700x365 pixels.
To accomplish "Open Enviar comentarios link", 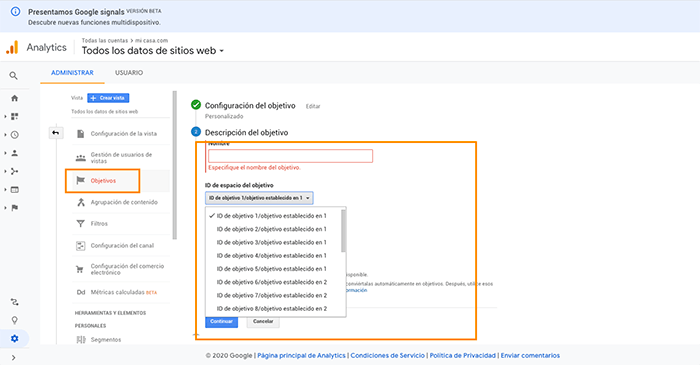I will pos(530,356).
